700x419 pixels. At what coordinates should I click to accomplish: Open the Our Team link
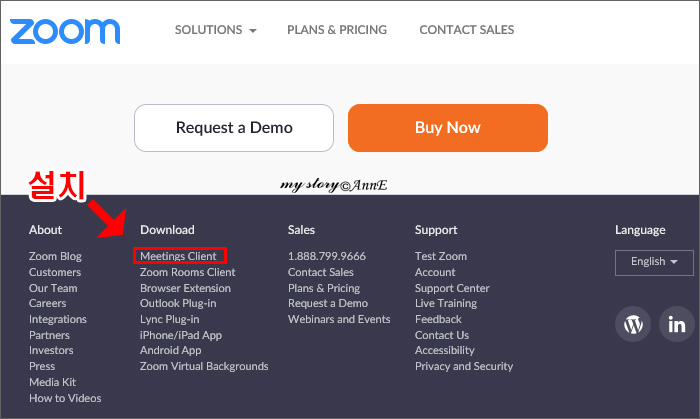(x=53, y=288)
